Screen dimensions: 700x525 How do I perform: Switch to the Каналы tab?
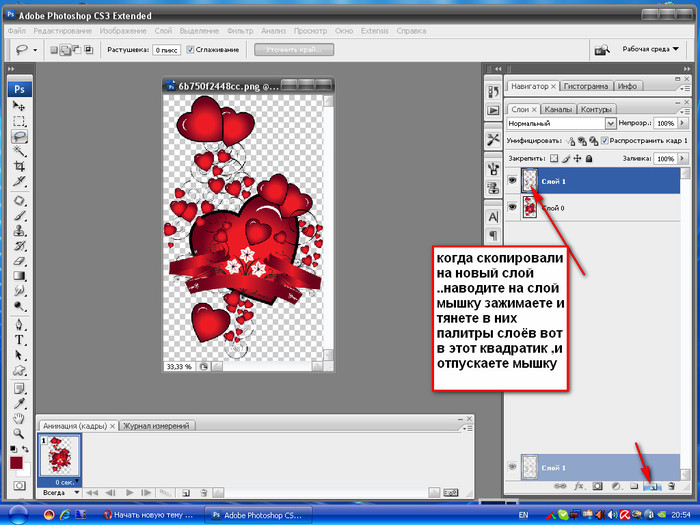click(x=557, y=109)
